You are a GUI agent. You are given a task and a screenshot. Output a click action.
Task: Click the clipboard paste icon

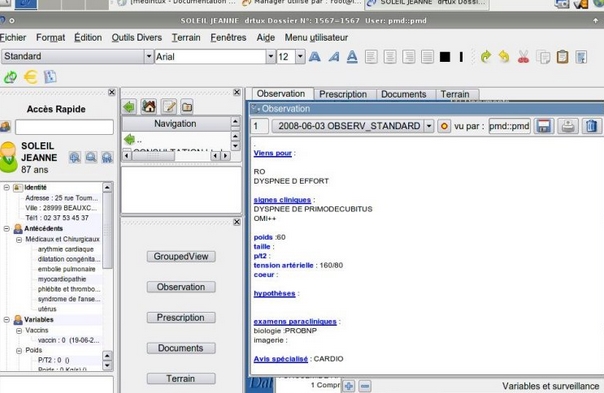click(562, 57)
